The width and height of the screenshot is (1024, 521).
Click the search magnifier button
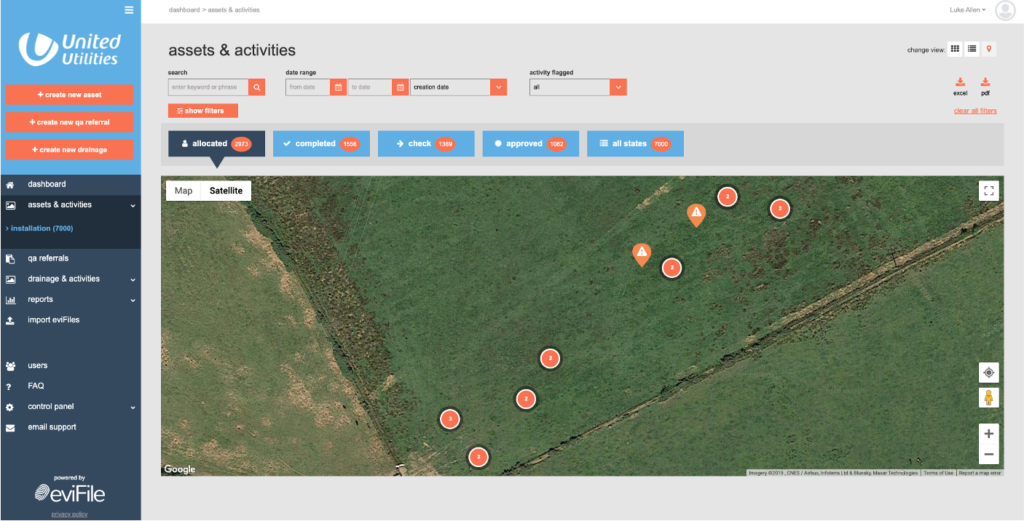coord(257,87)
